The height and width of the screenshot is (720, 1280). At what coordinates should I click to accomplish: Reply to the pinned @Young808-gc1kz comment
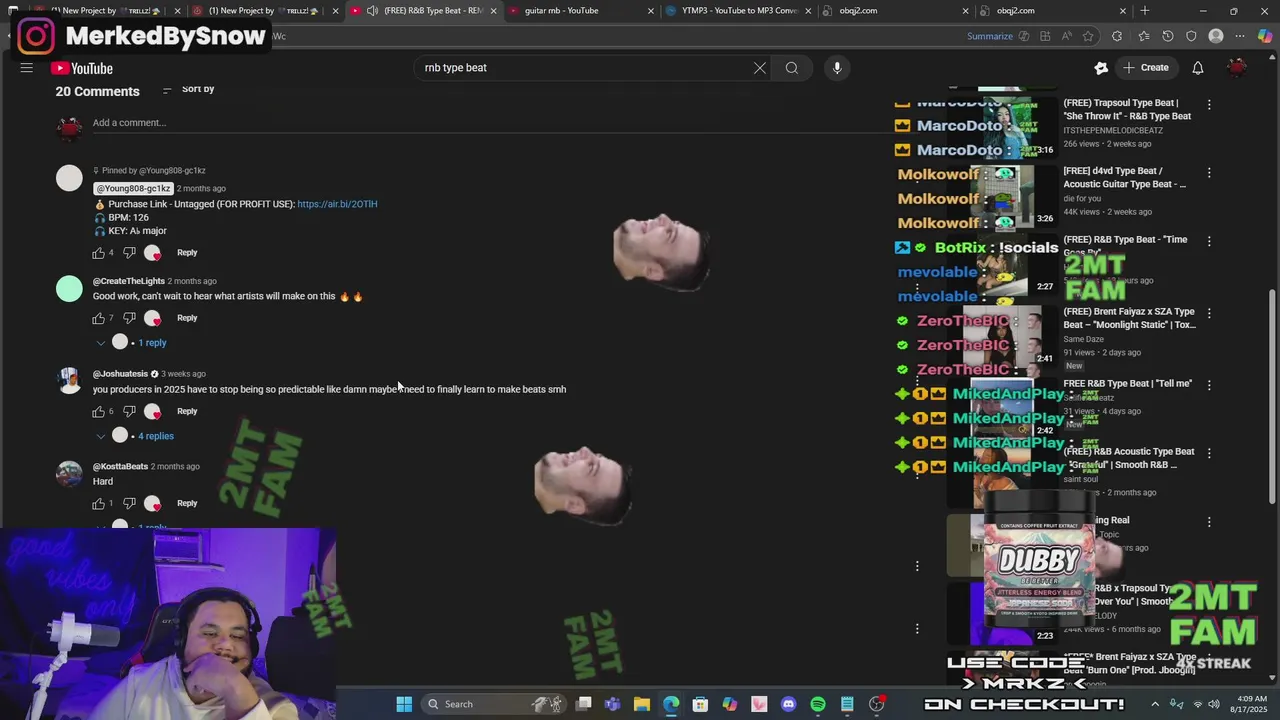pyautogui.click(x=187, y=253)
